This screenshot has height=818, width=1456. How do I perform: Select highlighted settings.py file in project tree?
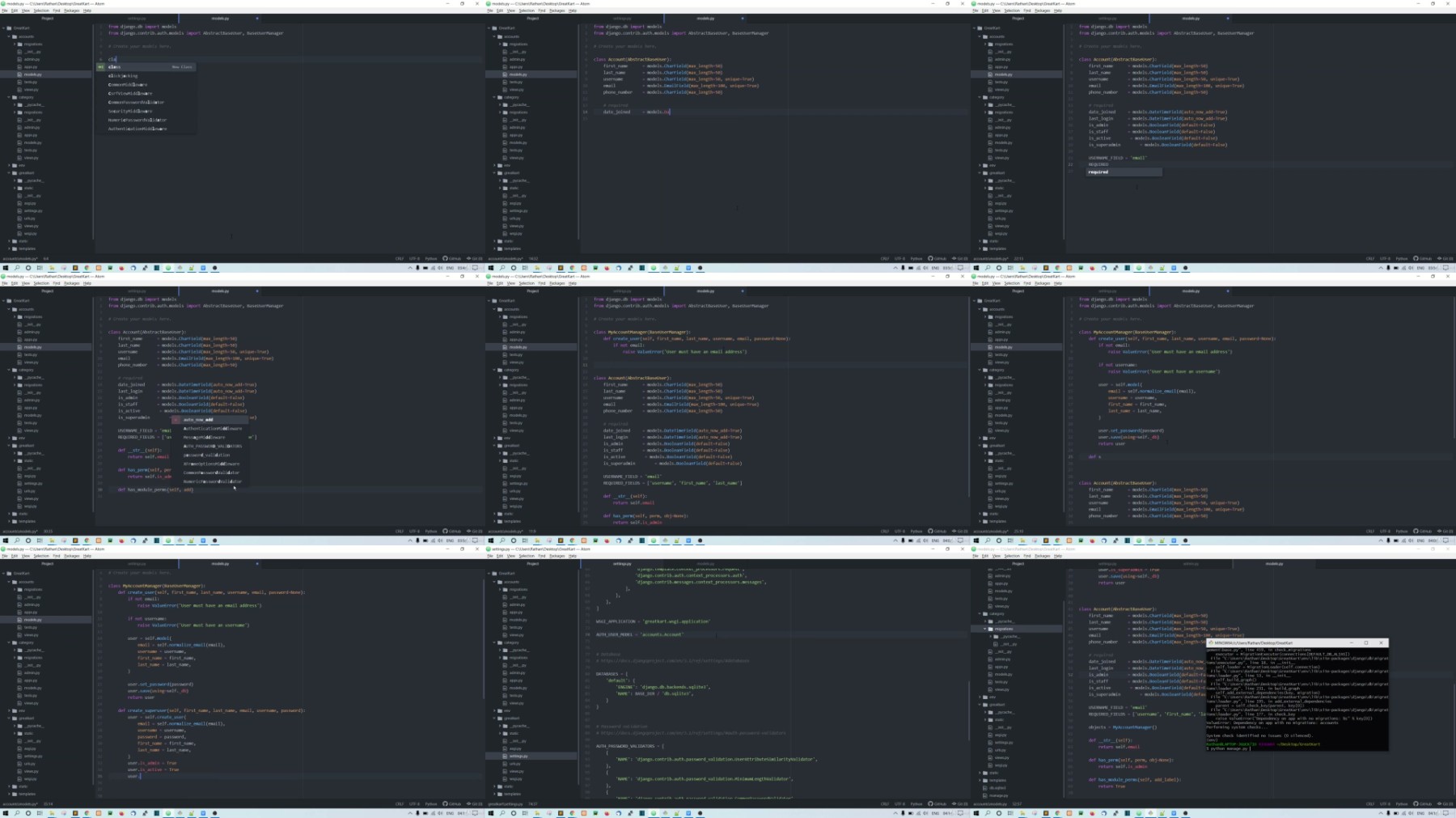point(531,757)
